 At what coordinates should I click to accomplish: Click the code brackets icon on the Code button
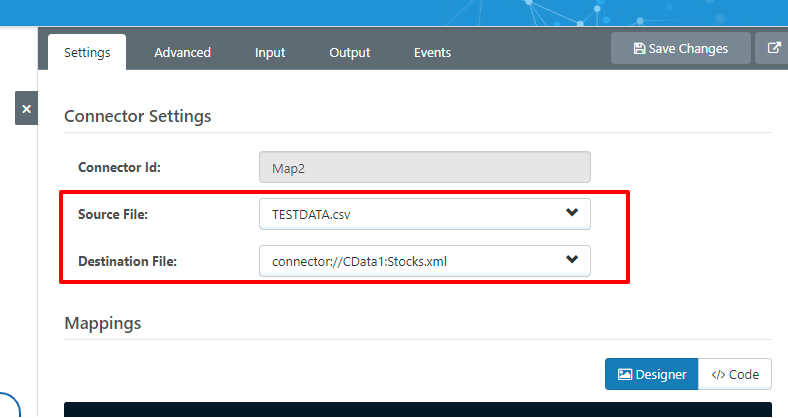click(x=718, y=374)
